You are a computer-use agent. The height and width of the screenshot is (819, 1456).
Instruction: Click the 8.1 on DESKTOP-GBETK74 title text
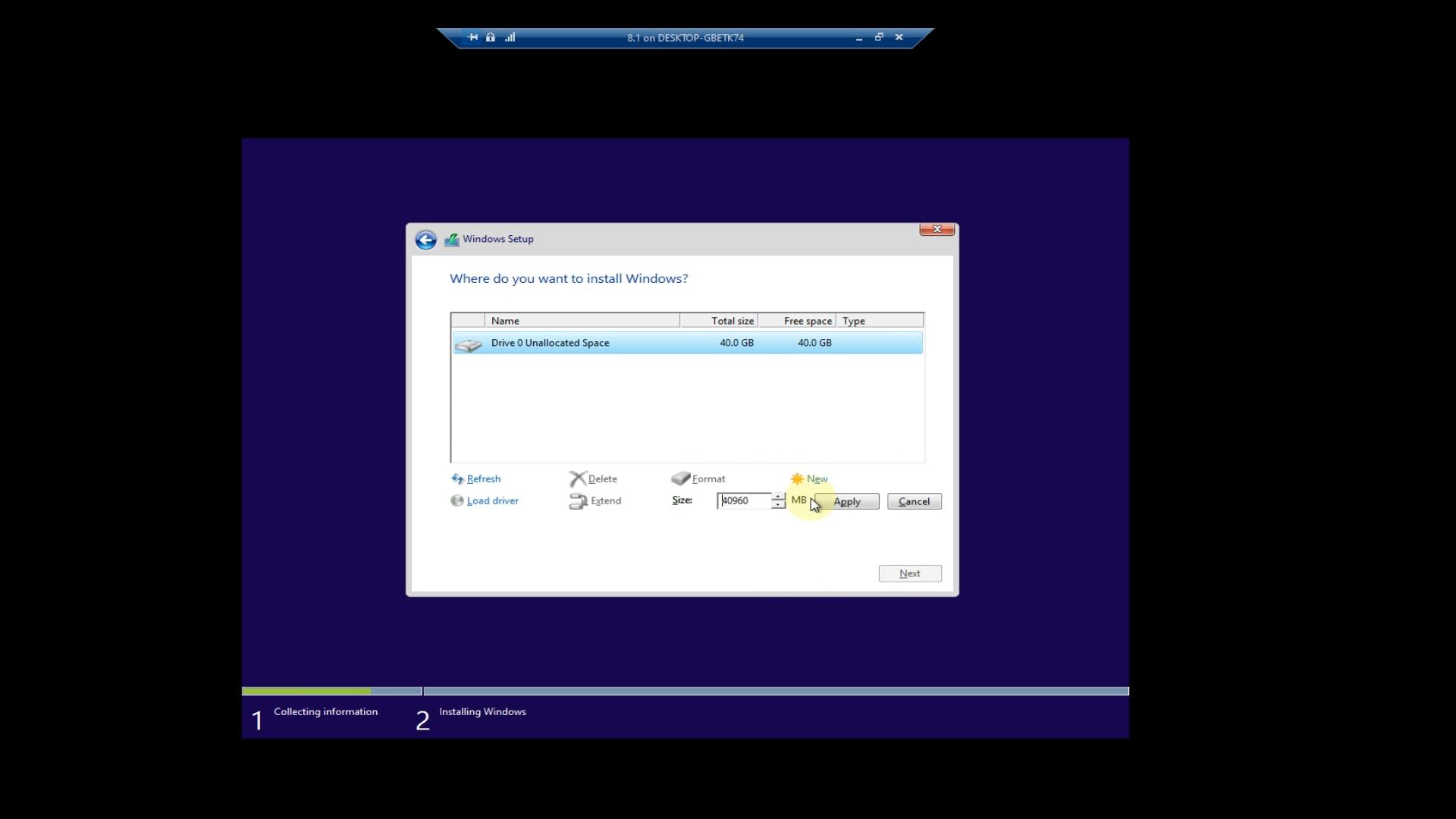tap(686, 38)
